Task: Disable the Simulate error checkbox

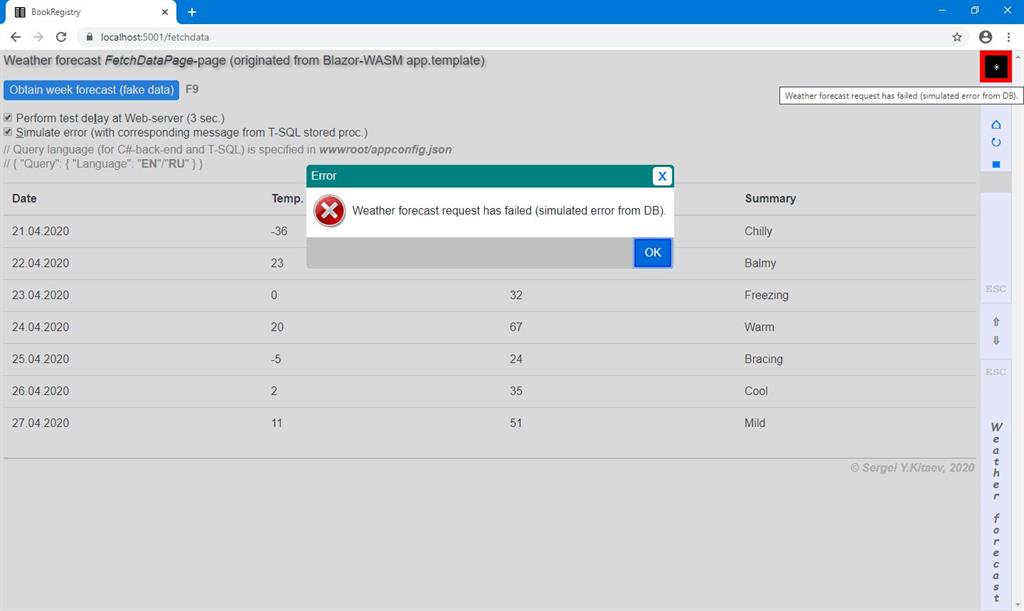Action: (8, 131)
